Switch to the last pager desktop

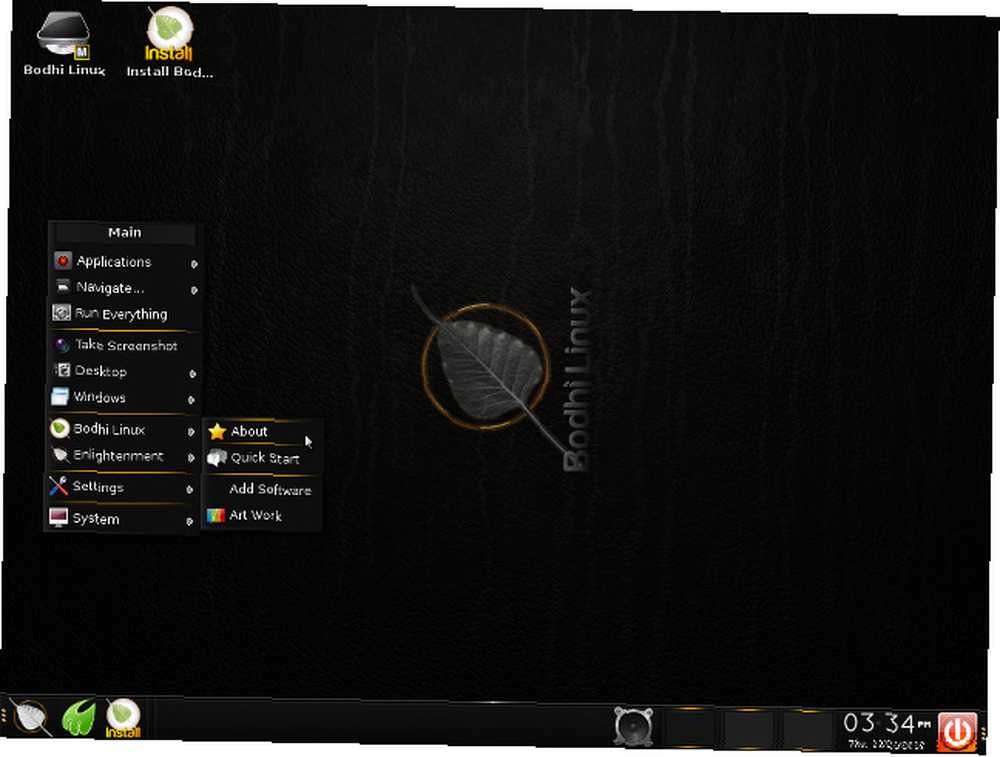tap(807, 728)
